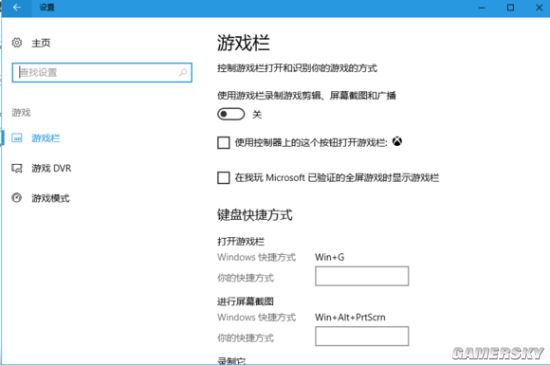Click the gear icon next to 主页
Viewport: 550px width, 365px height.
(17, 43)
